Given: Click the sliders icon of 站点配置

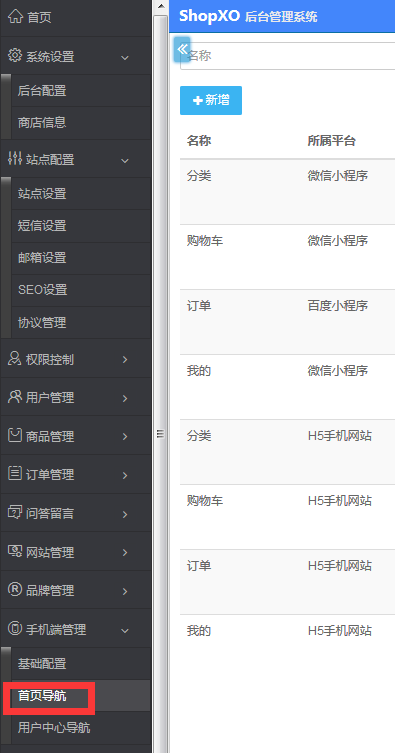Looking at the screenshot, I should click(15, 158).
